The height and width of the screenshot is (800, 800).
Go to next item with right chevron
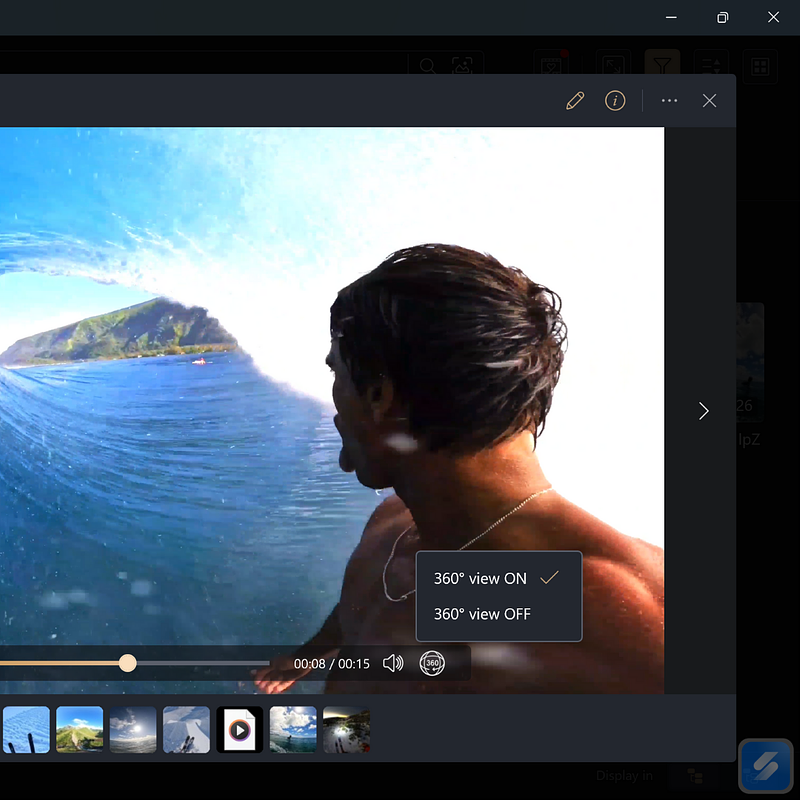click(703, 411)
